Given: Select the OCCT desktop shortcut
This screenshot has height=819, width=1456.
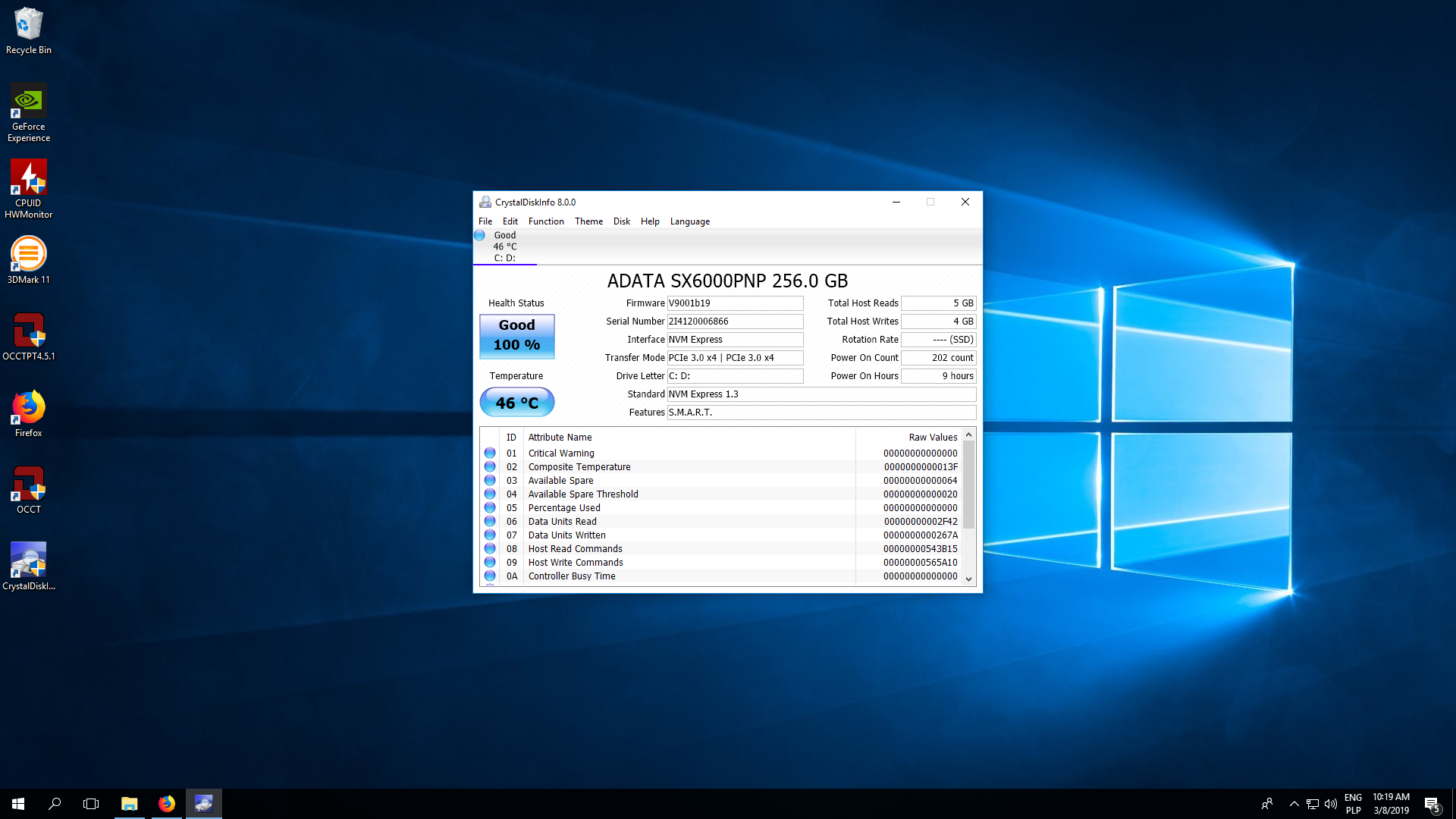Looking at the screenshot, I should (29, 490).
